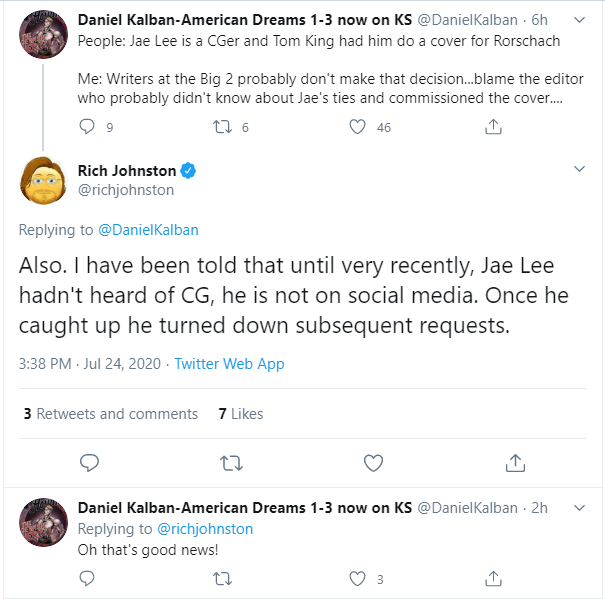
Task: Like Rich Johnston's main tweet
Action: pyautogui.click(x=373, y=463)
